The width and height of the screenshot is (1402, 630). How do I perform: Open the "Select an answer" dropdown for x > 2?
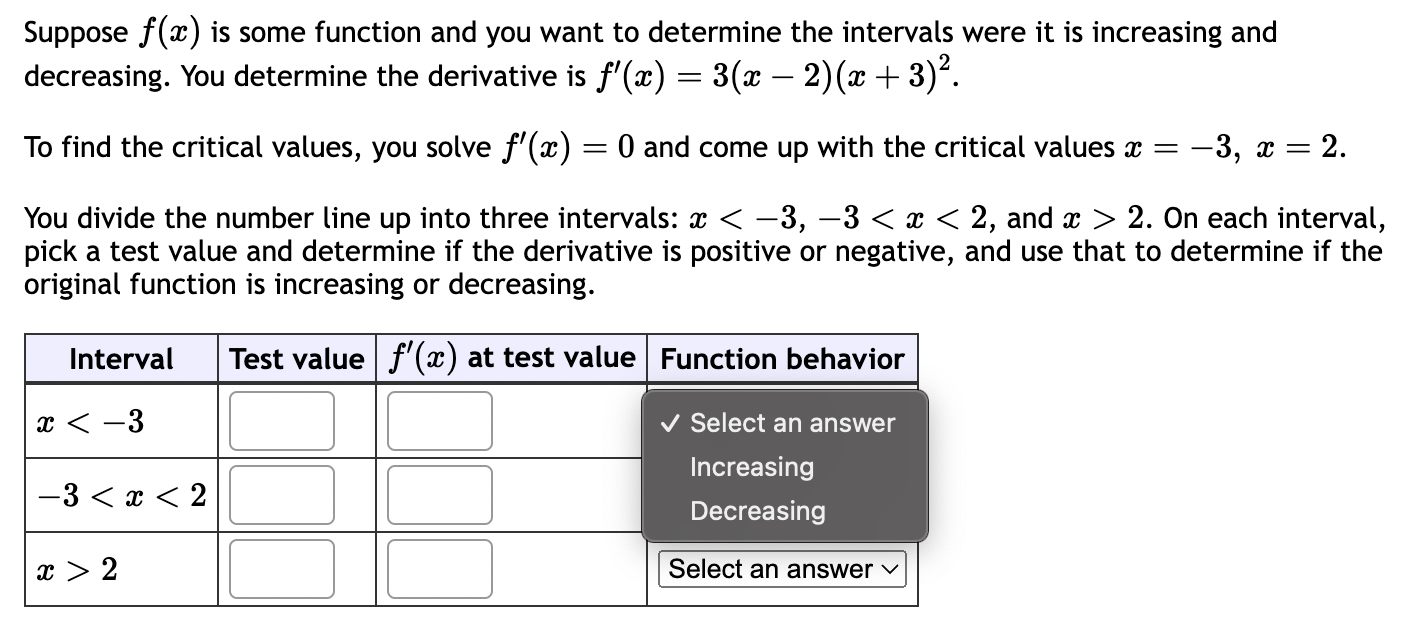782,569
